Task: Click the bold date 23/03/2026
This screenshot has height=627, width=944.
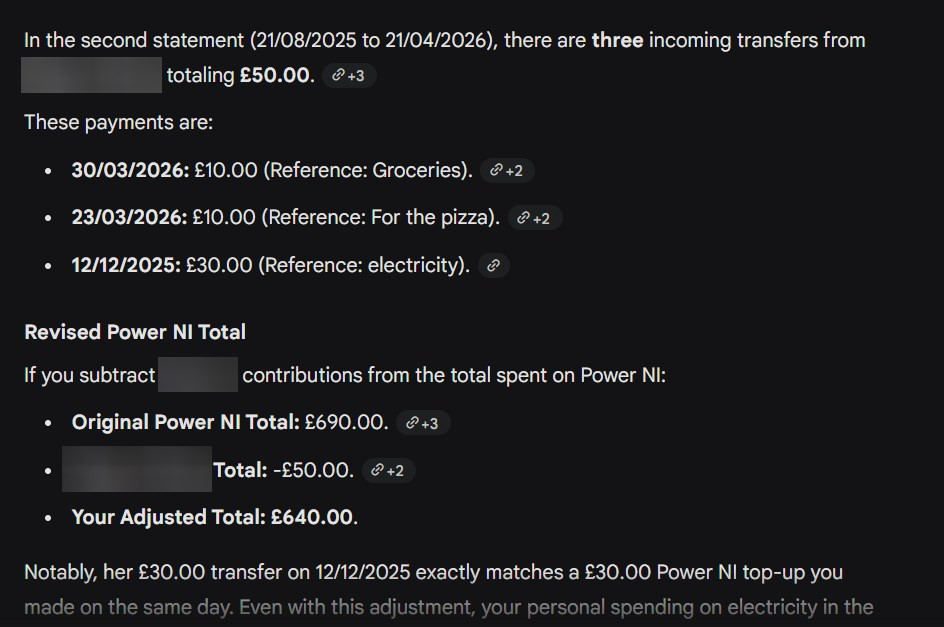Action: [x=129, y=217]
